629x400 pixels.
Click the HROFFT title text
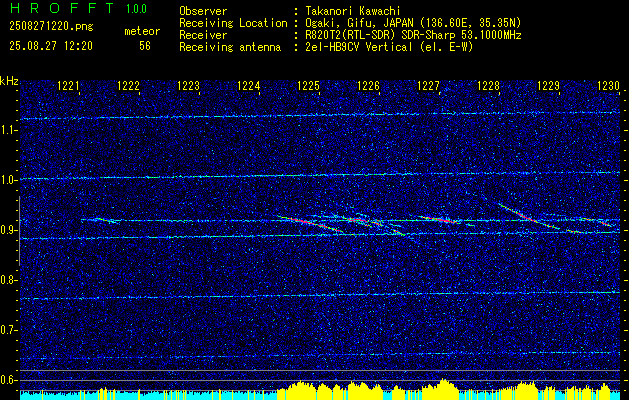(63, 8)
